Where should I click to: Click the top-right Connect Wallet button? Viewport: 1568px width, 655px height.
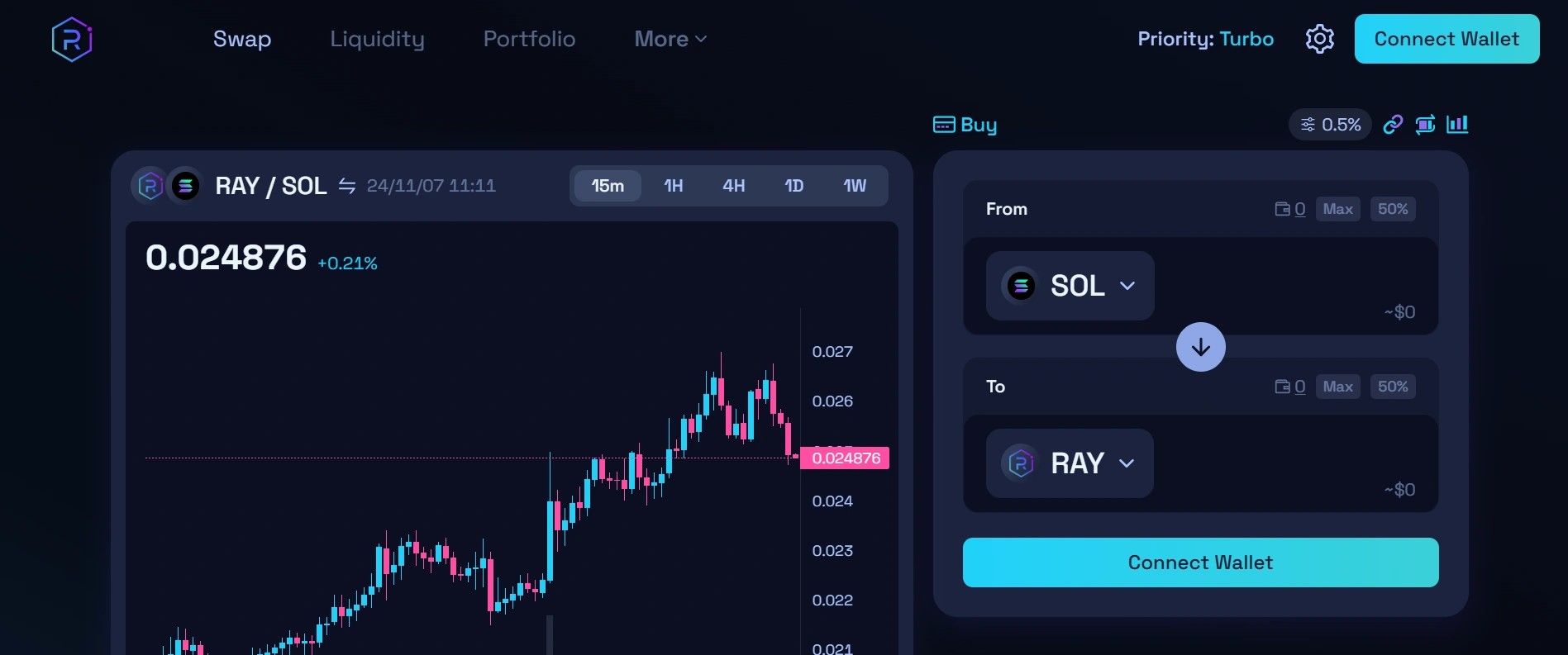(x=1446, y=39)
